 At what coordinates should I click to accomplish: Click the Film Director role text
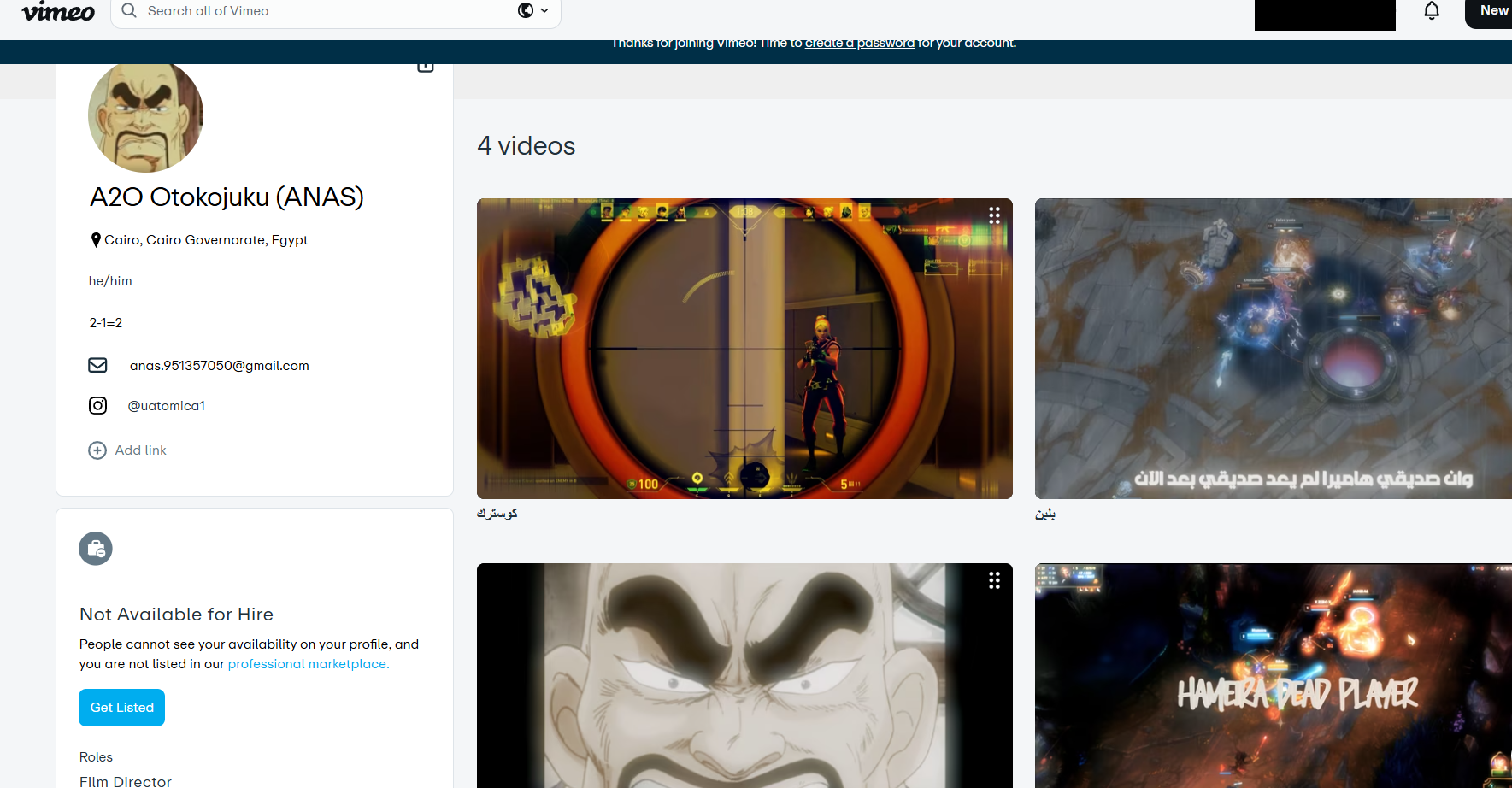pyautogui.click(x=126, y=781)
